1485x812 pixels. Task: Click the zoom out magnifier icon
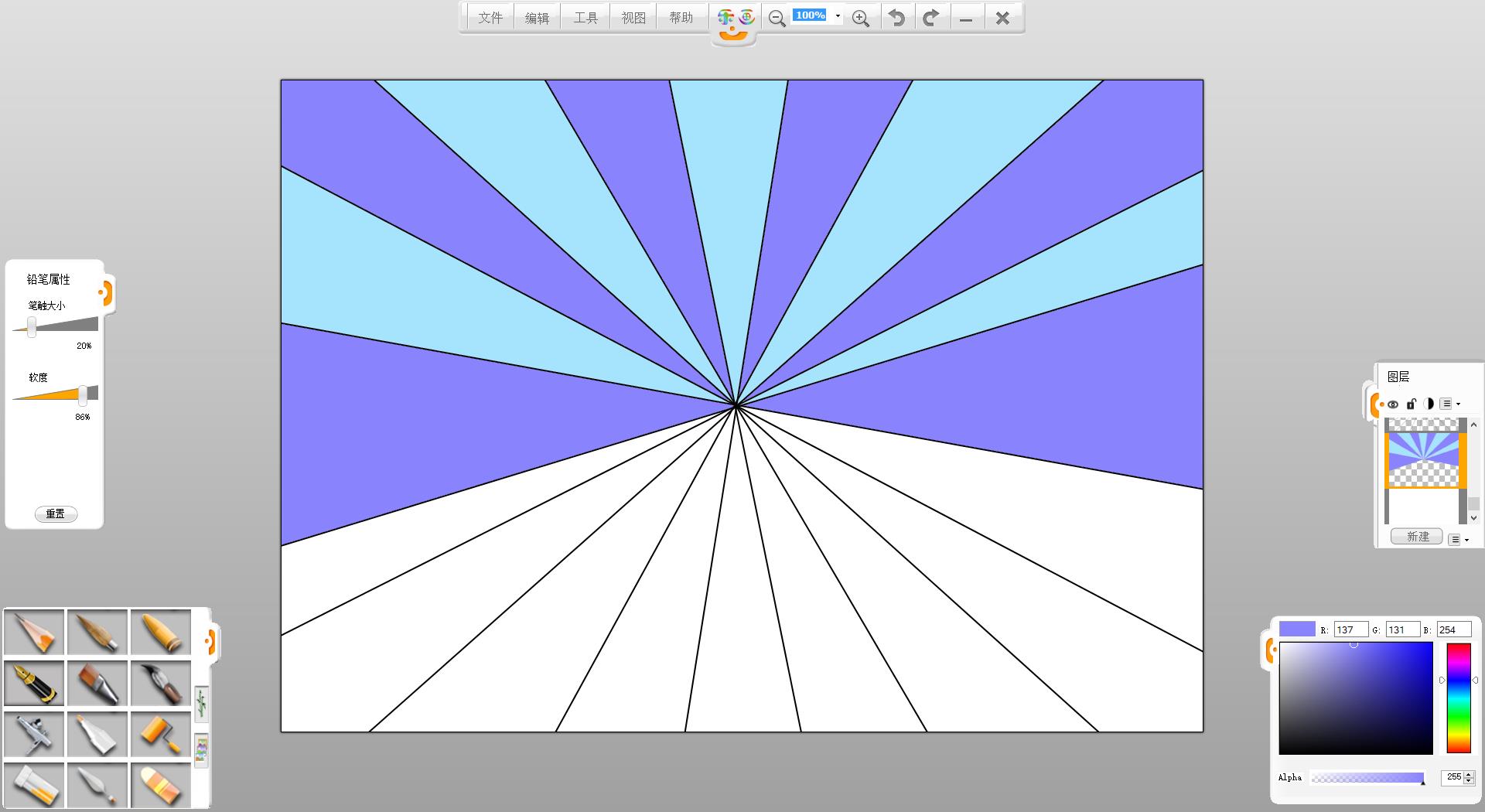[777, 19]
